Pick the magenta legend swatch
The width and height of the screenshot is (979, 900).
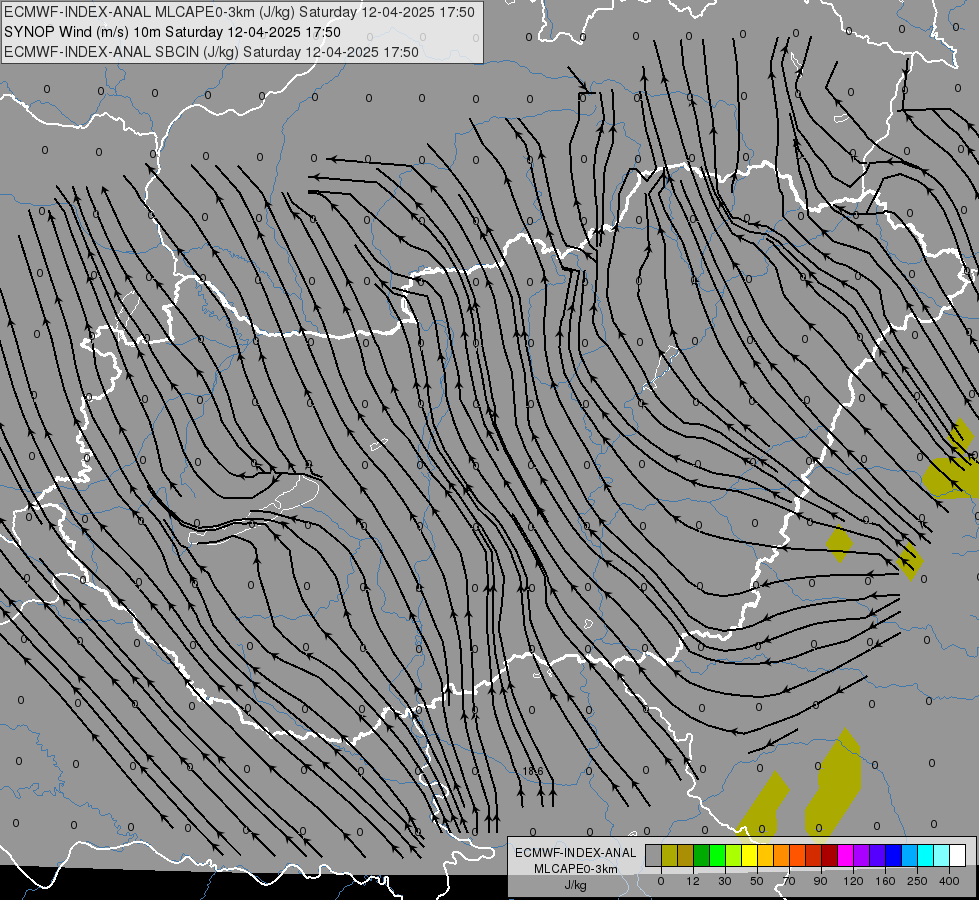point(846,856)
